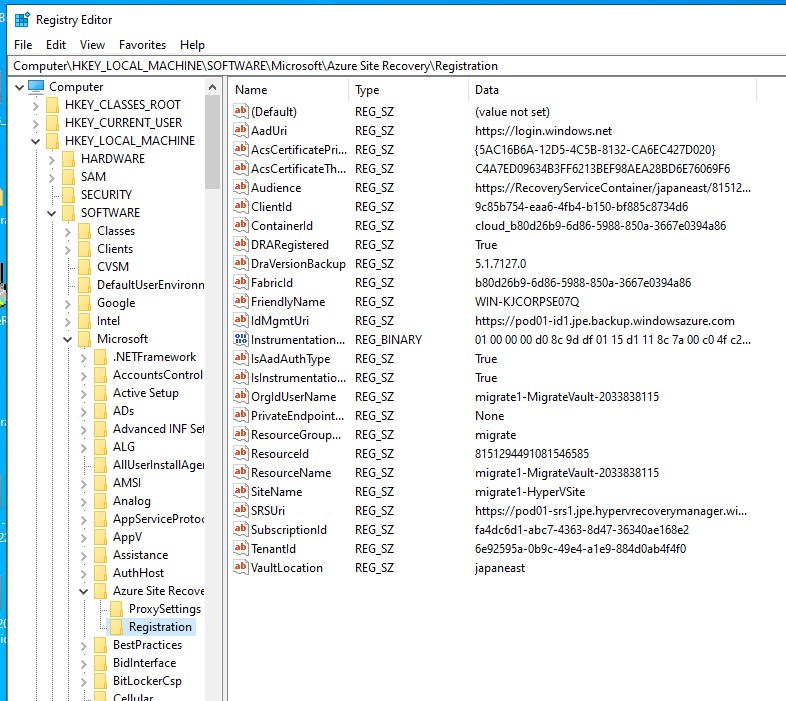Select the AMSI folder icon
This screenshot has height=701, width=786.
coord(101,483)
